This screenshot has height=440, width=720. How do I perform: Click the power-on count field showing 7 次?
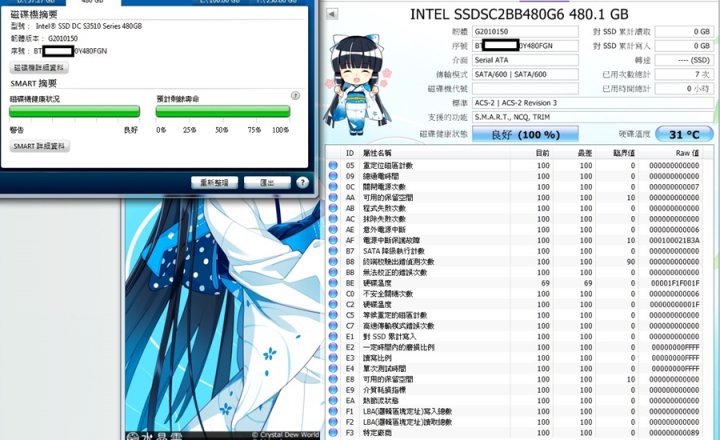(x=684, y=74)
